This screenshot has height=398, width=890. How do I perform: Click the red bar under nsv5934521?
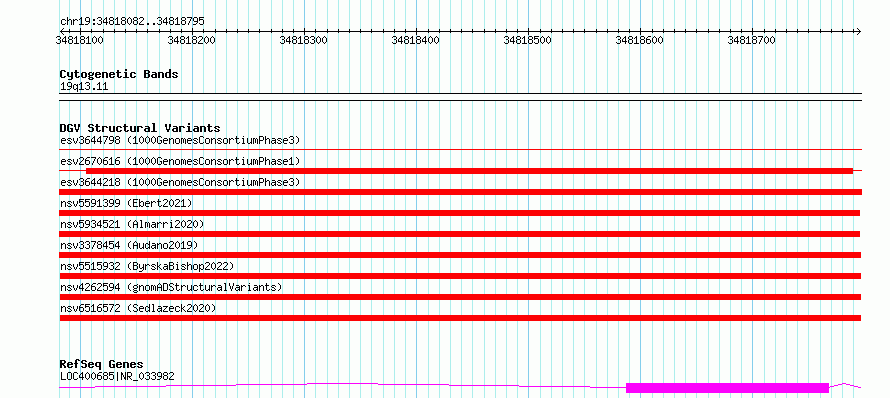[x=460, y=234]
